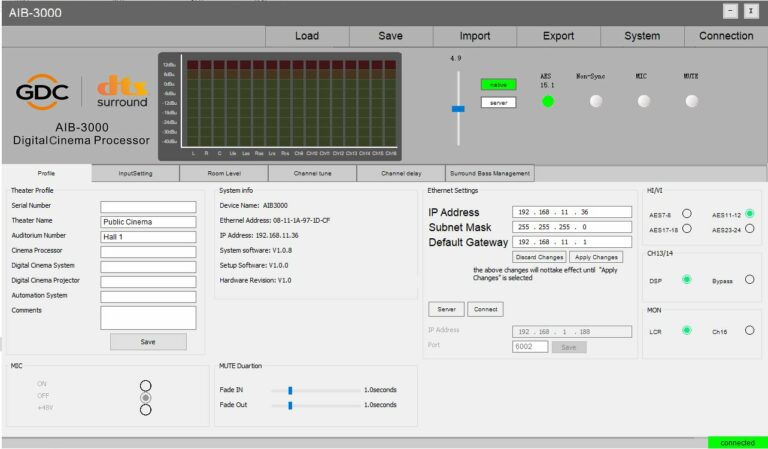Adjust the Fade IN slider handle
The image size is (768, 449).
[290, 390]
